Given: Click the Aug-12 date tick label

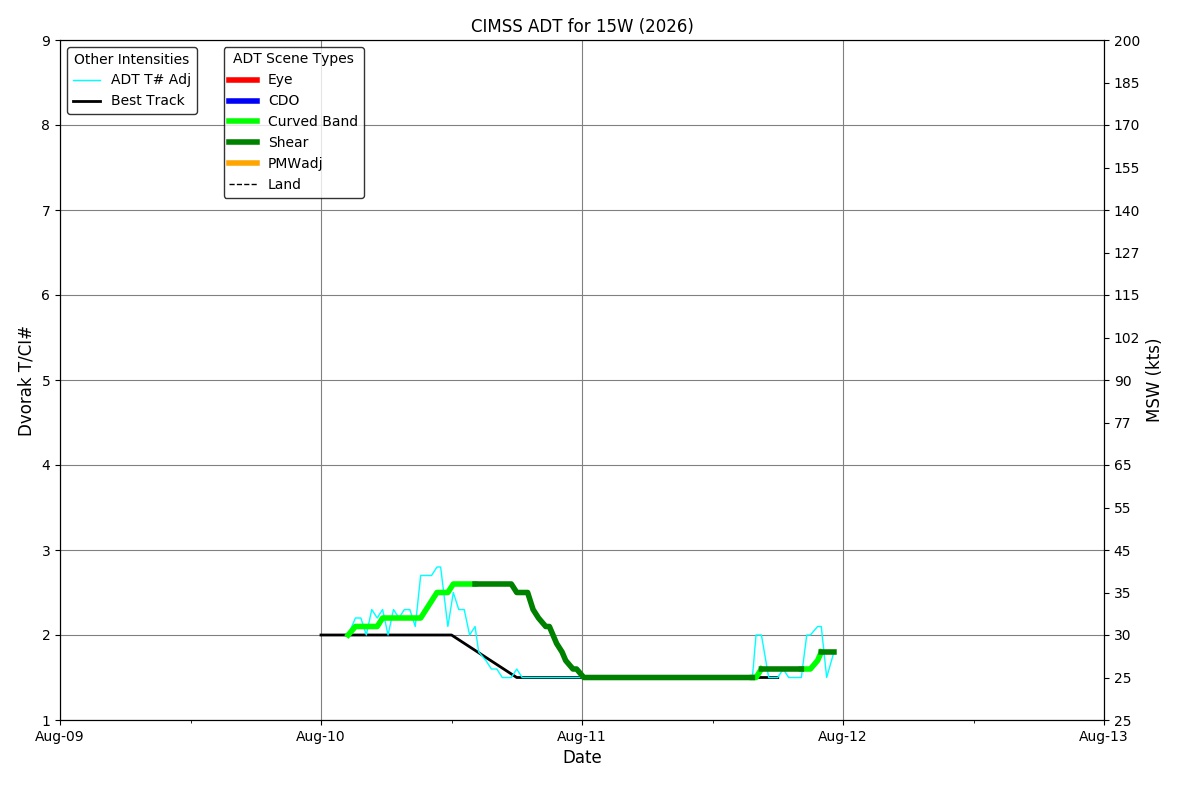Looking at the screenshot, I should click(x=843, y=737).
